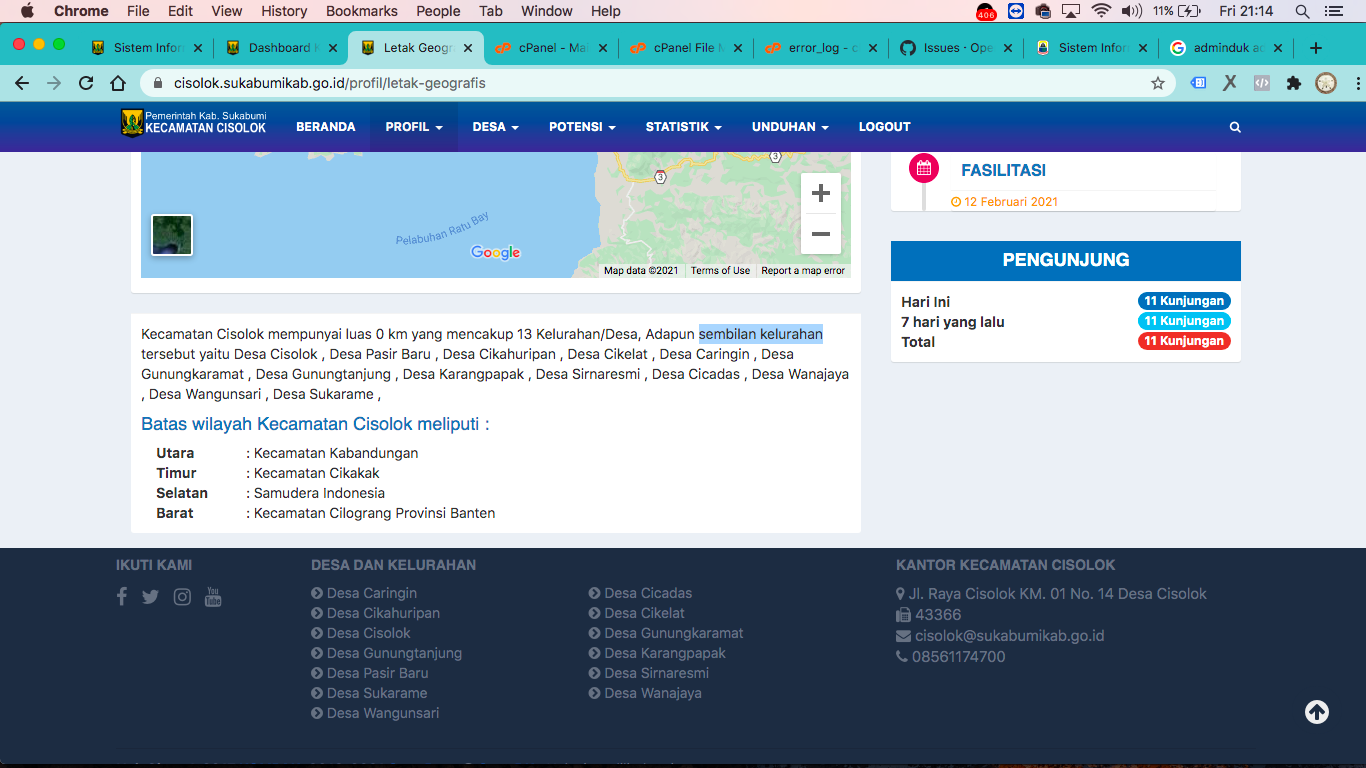Click the calendar icon beside FASILITASI
1366x768 pixels.
pyautogui.click(x=923, y=167)
